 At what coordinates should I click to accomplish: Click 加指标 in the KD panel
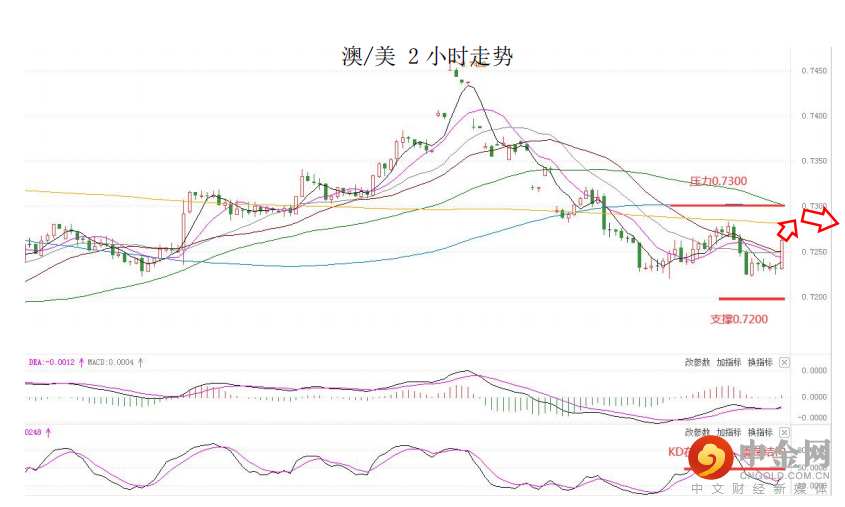pos(728,431)
